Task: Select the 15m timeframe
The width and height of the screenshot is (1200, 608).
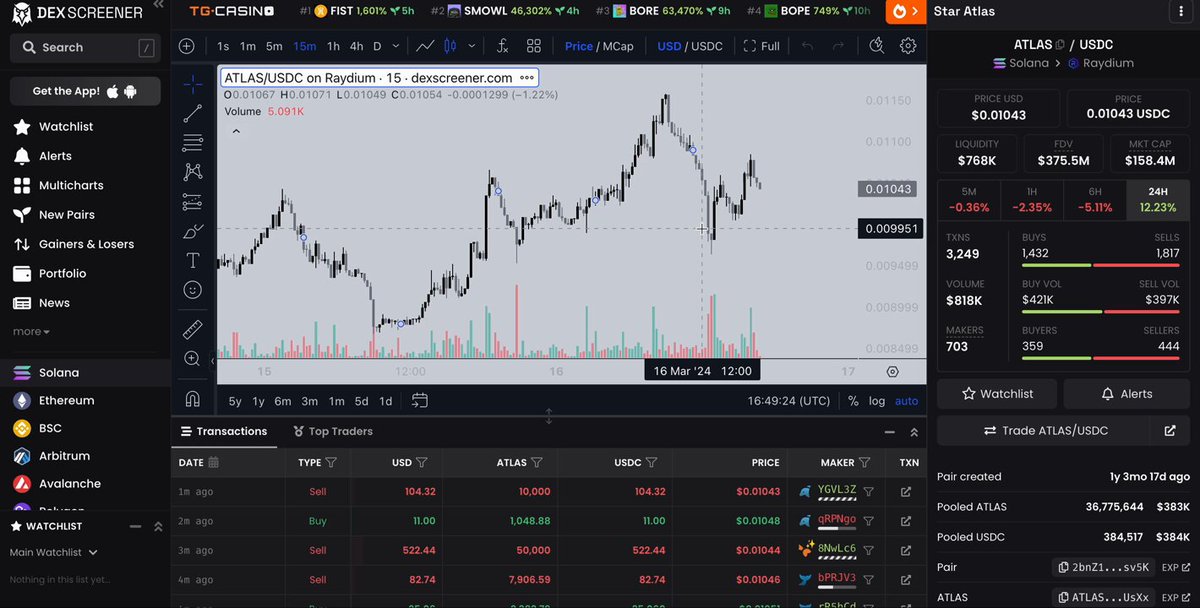Action: 305,46
